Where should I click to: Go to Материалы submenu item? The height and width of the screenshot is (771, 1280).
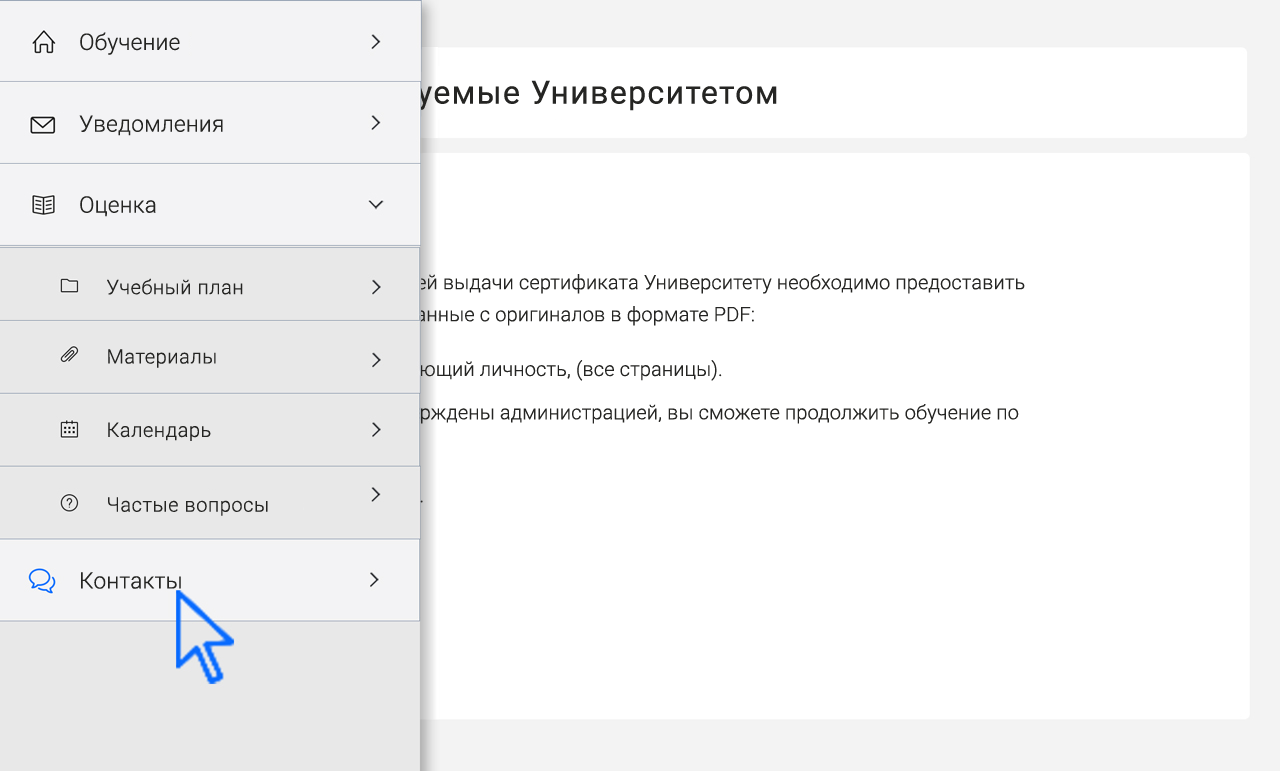pyautogui.click(x=210, y=357)
